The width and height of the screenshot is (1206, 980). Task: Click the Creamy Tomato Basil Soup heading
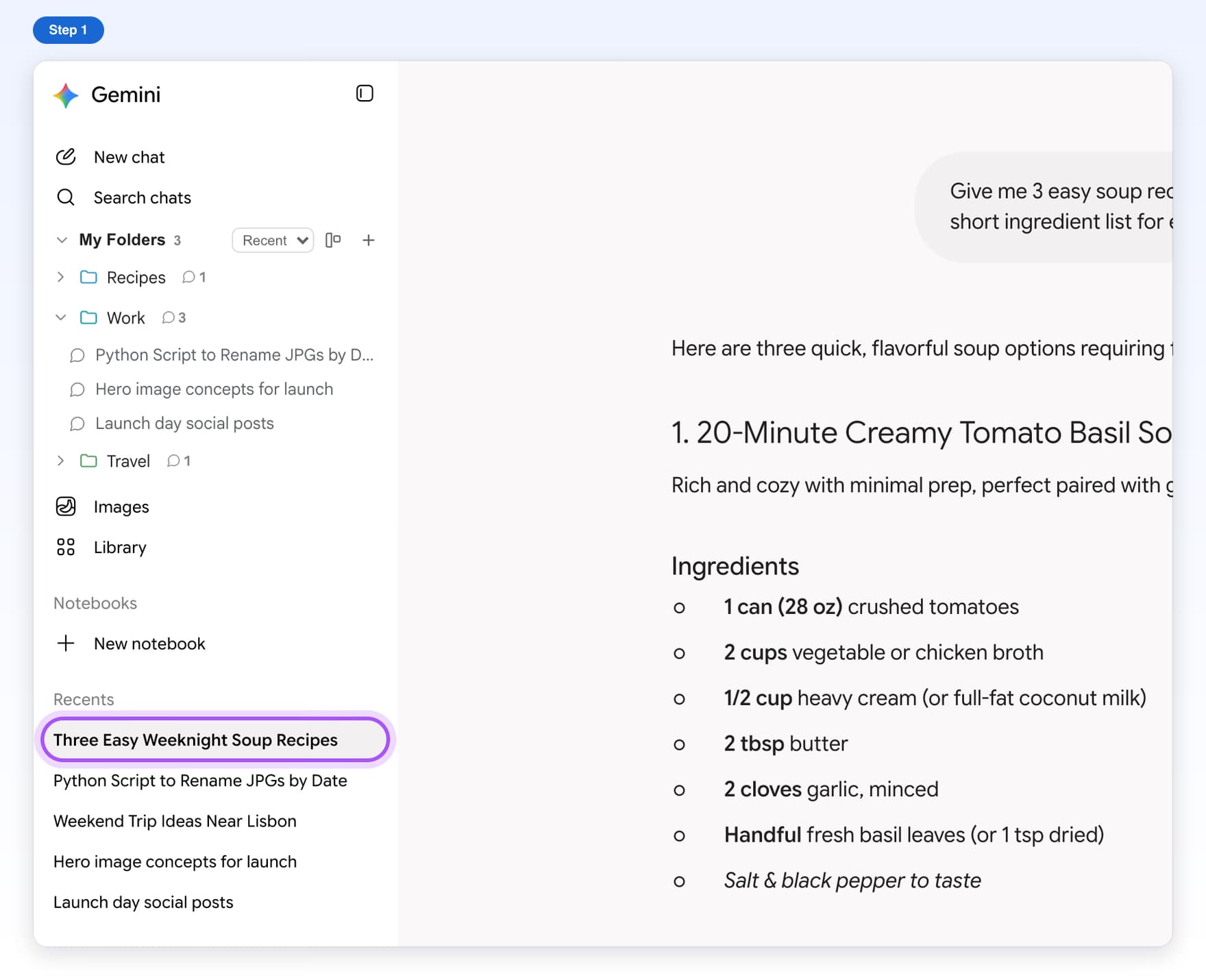point(922,432)
